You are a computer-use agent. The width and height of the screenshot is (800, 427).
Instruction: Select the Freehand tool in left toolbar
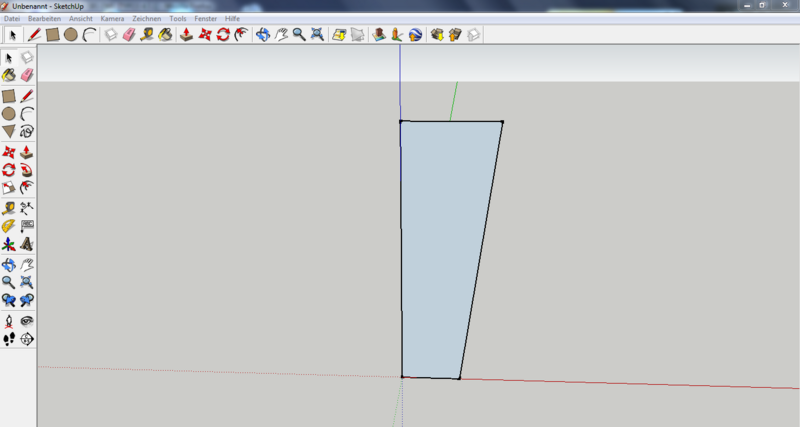(x=27, y=131)
